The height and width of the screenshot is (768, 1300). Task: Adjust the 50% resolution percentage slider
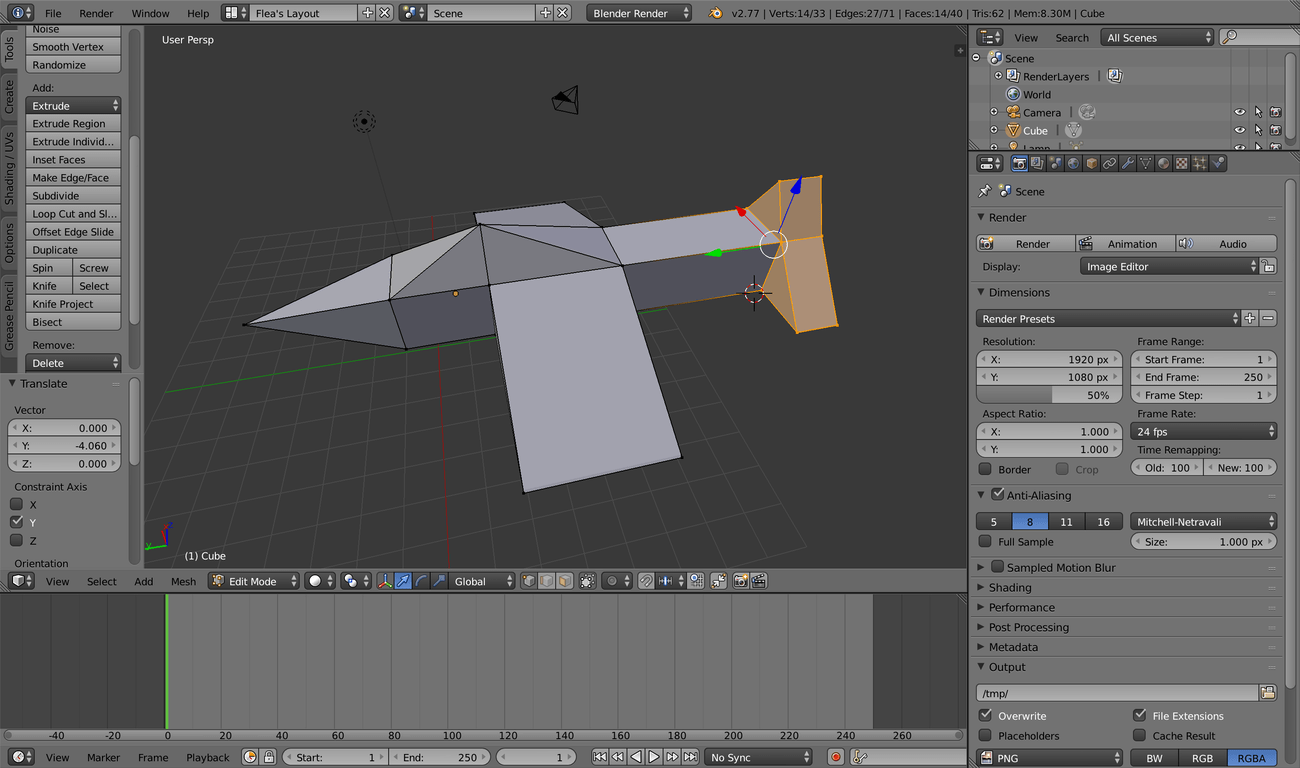(x=1047, y=395)
